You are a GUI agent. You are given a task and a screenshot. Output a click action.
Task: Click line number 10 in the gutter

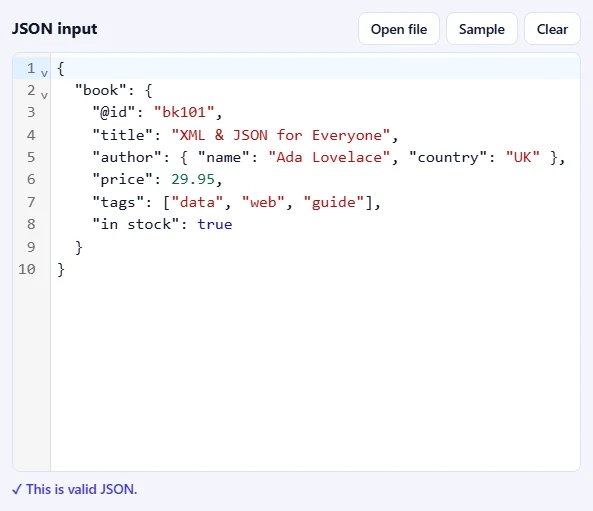[27, 269]
